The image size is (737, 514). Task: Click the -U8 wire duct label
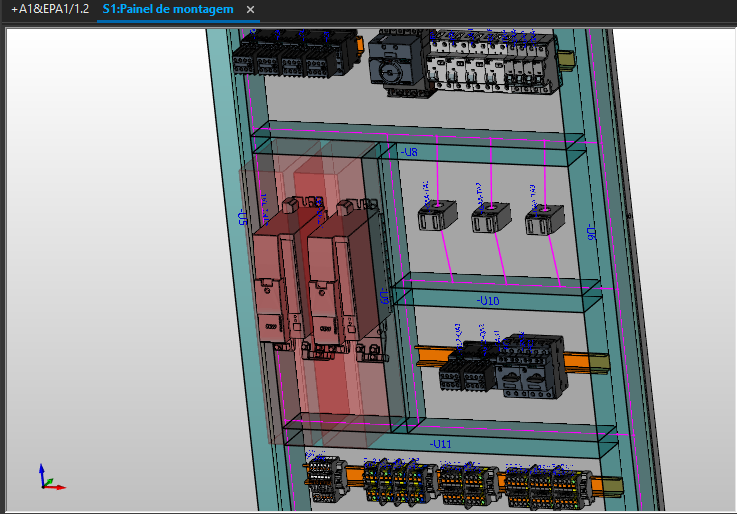409,152
